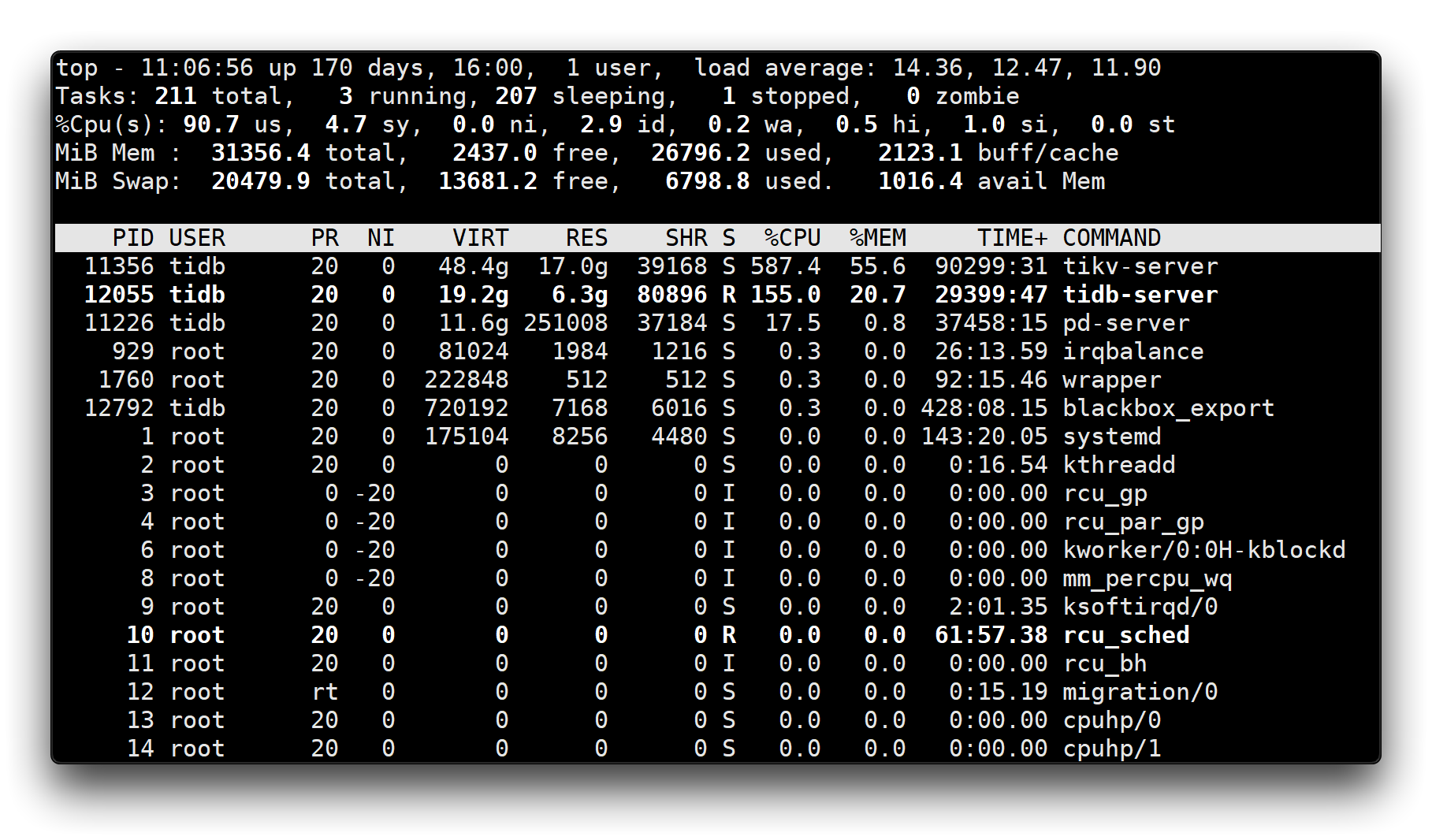
Task: Click the 31356.4 total memory value
Action: coord(261,153)
